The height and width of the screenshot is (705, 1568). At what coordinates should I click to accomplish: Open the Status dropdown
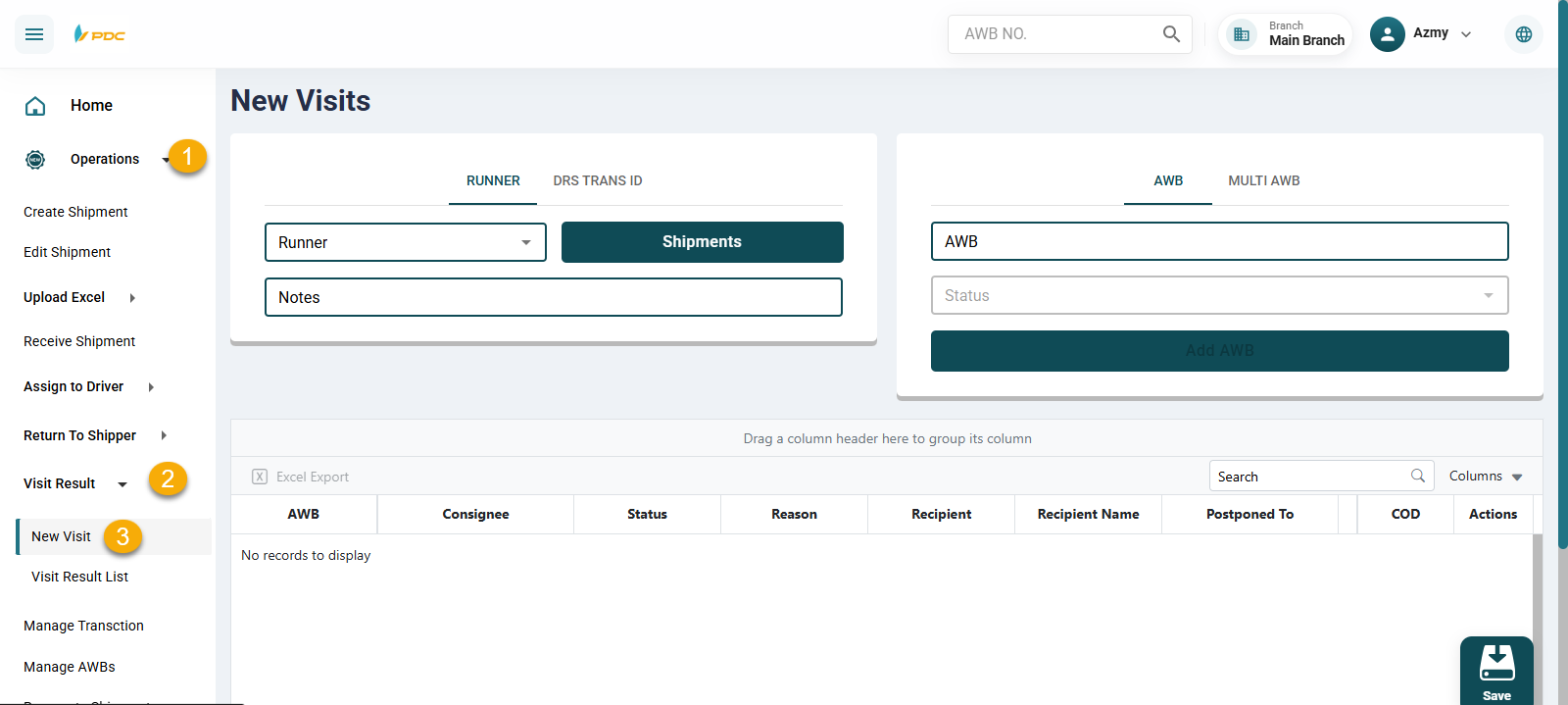click(1218, 295)
